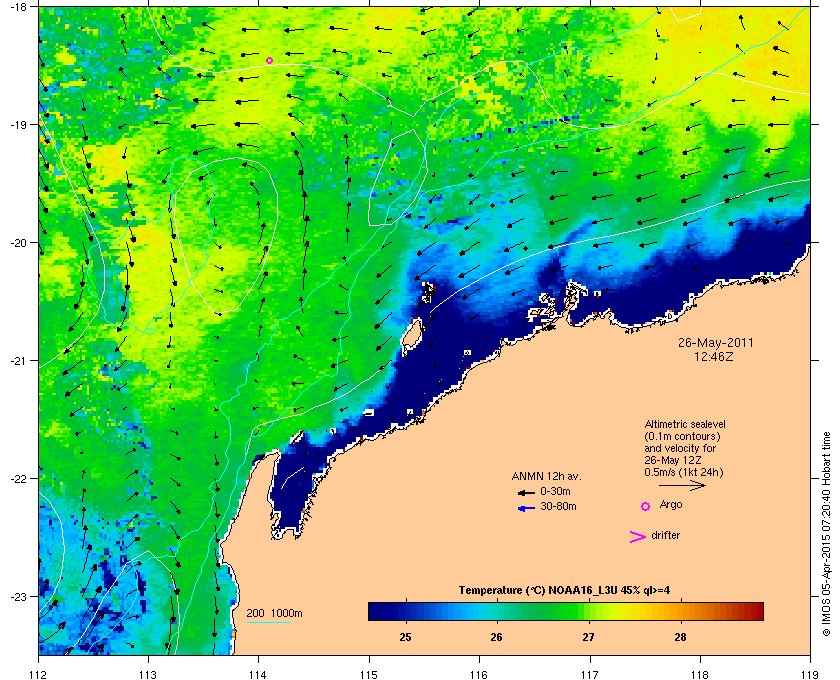Click the date text 26-May-2011
The height and width of the screenshot is (680, 840).
click(x=716, y=342)
